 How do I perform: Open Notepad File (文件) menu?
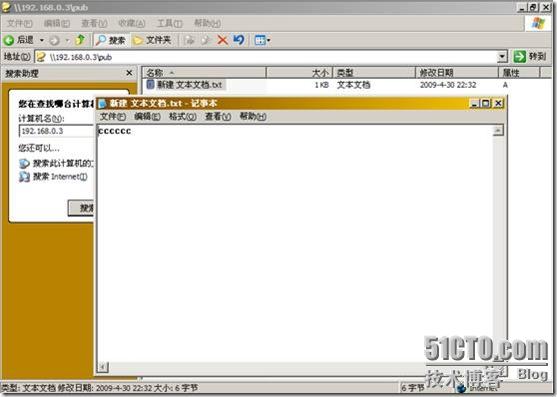113,116
